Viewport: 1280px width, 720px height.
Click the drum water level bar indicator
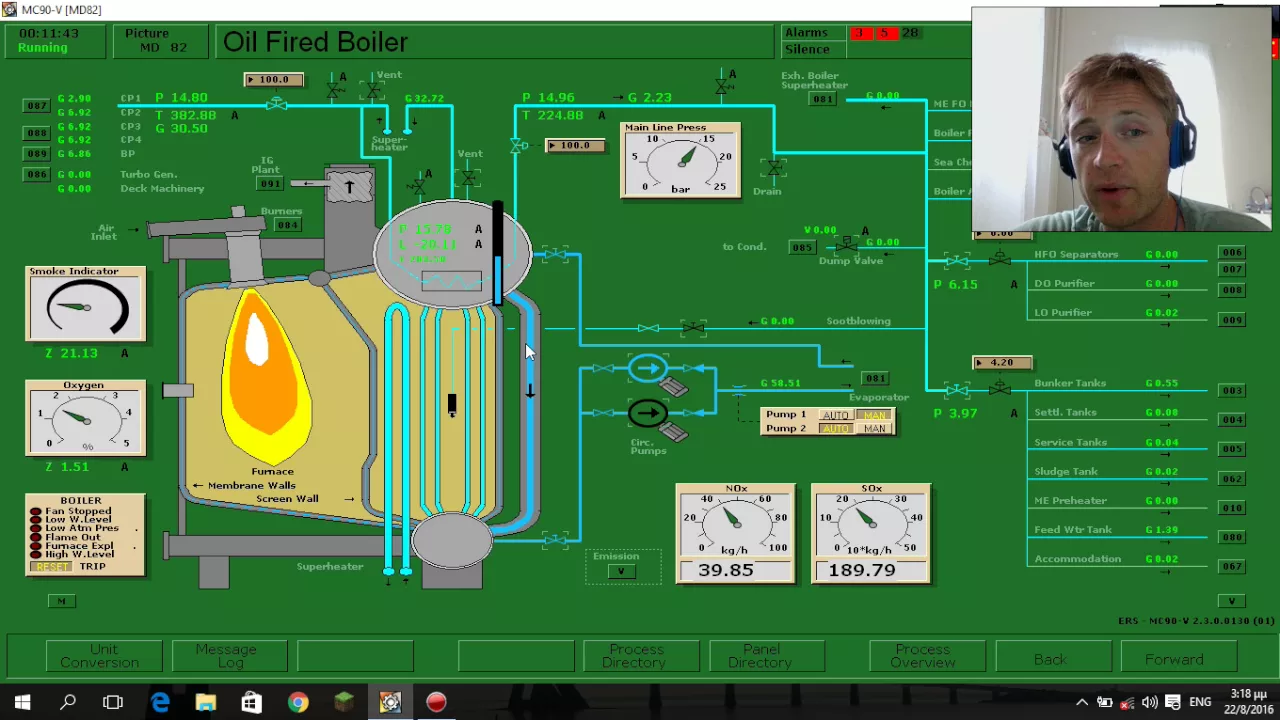coord(497,253)
